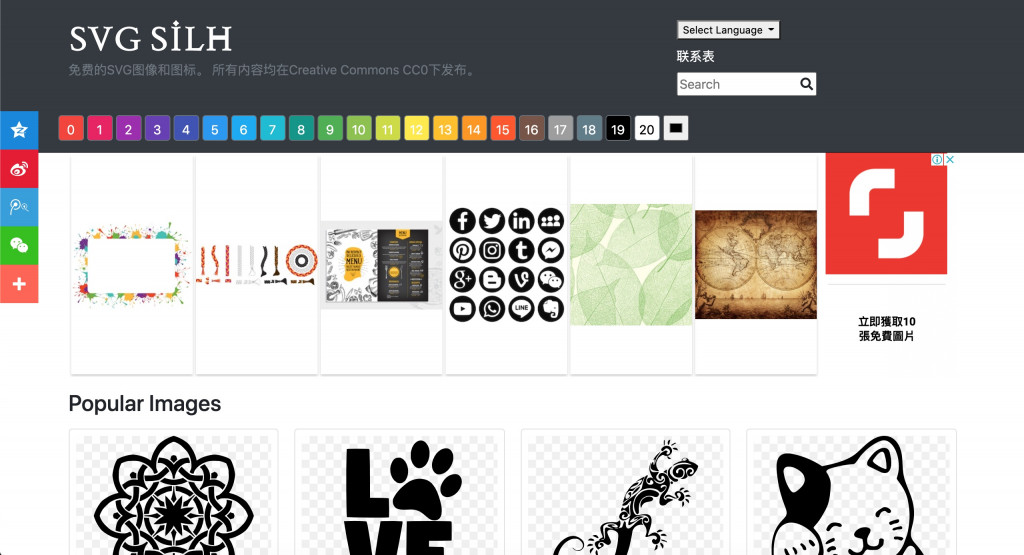This screenshot has width=1024, height=555.
Task: Open the Select Language dropdown
Action: (728, 30)
